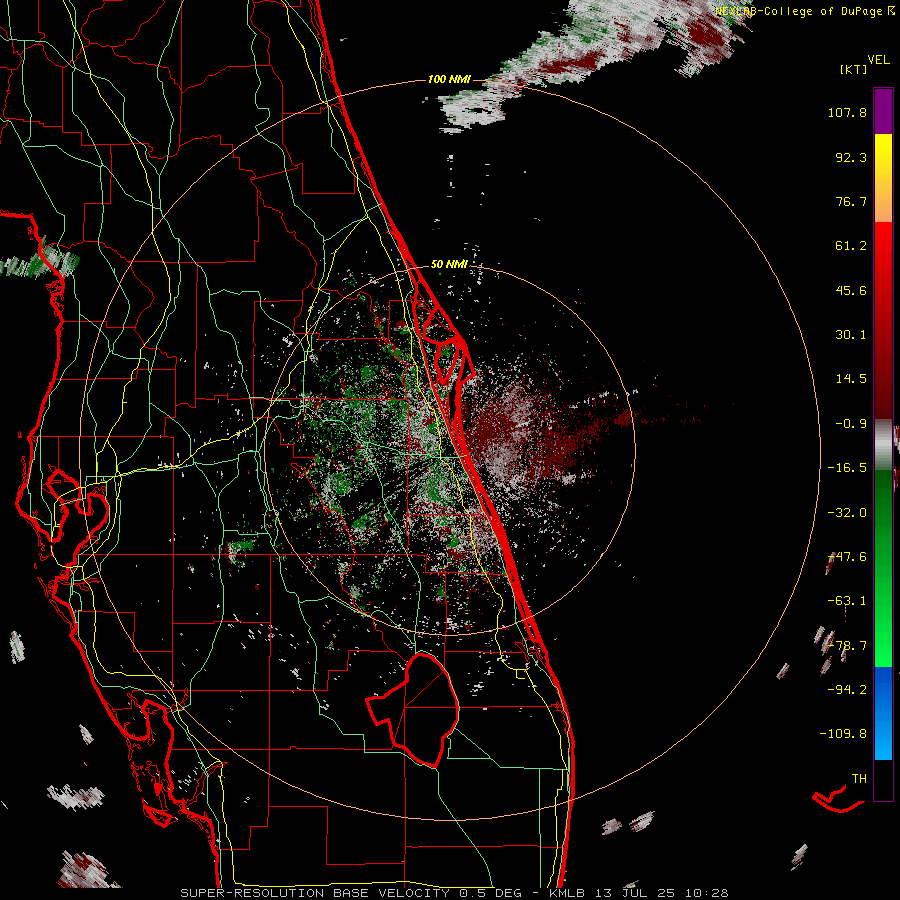
Task: Click the NEXLAB-College of DuPage watermark text
Action: click(x=804, y=11)
